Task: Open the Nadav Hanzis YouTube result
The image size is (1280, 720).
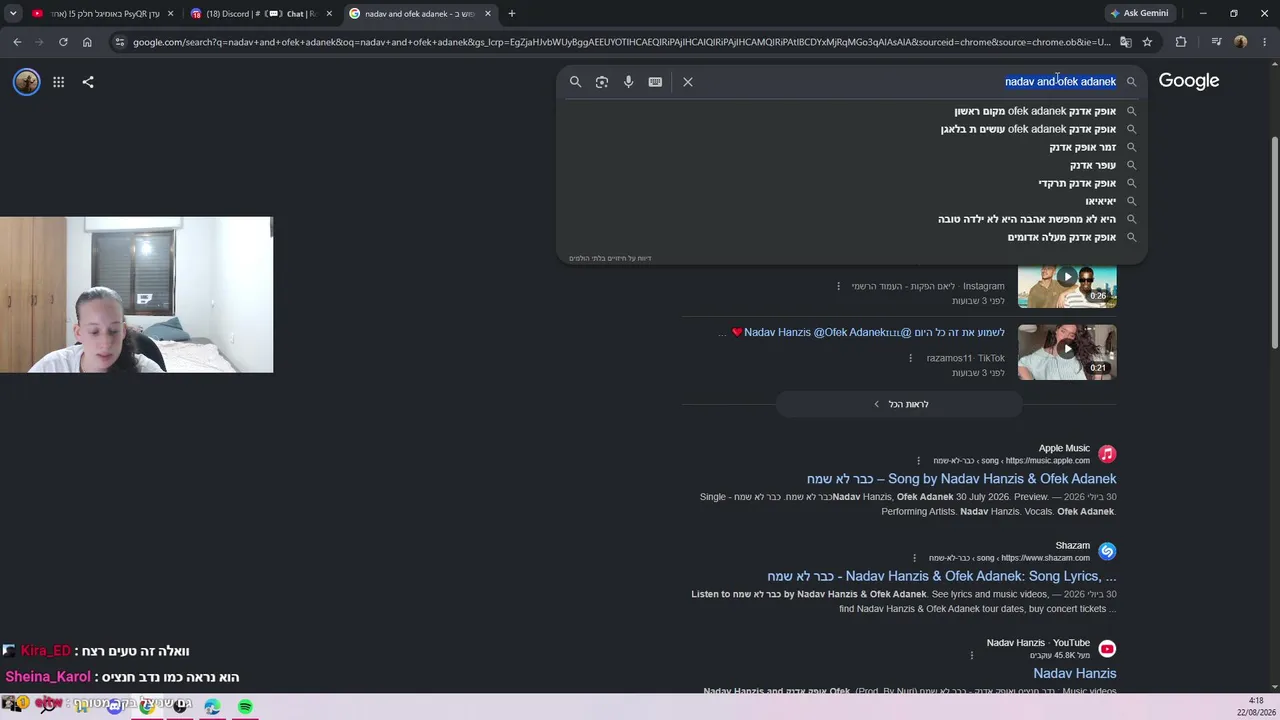Action: tap(1074, 674)
